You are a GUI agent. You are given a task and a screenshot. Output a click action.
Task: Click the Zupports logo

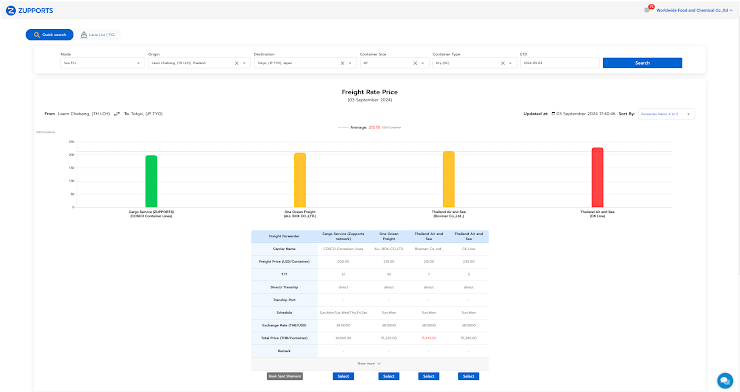pyautogui.click(x=29, y=10)
